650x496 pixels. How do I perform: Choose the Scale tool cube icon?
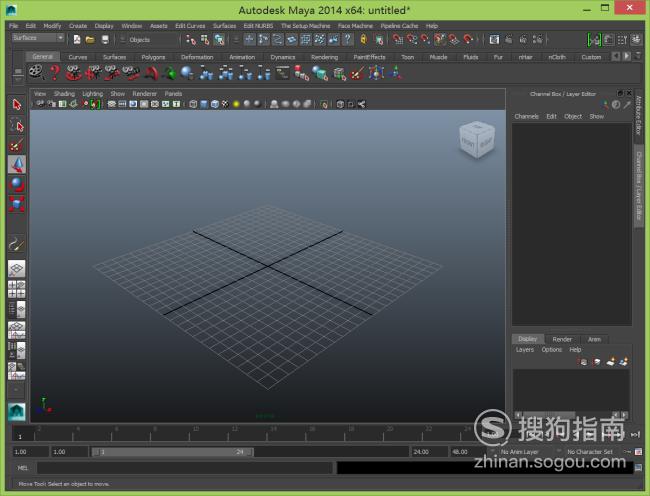point(17,204)
